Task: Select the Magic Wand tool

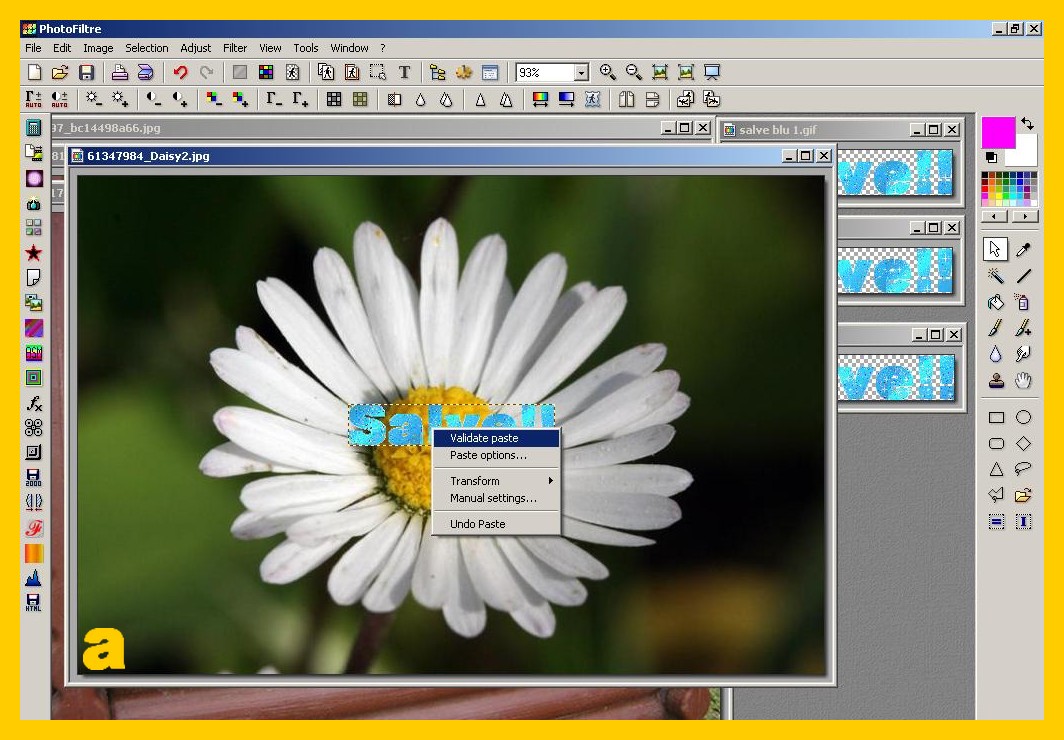Action: 996,276
